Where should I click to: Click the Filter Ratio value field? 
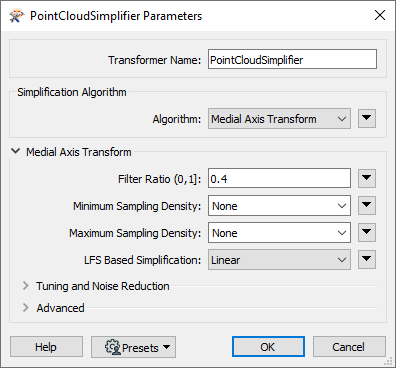(x=279, y=178)
